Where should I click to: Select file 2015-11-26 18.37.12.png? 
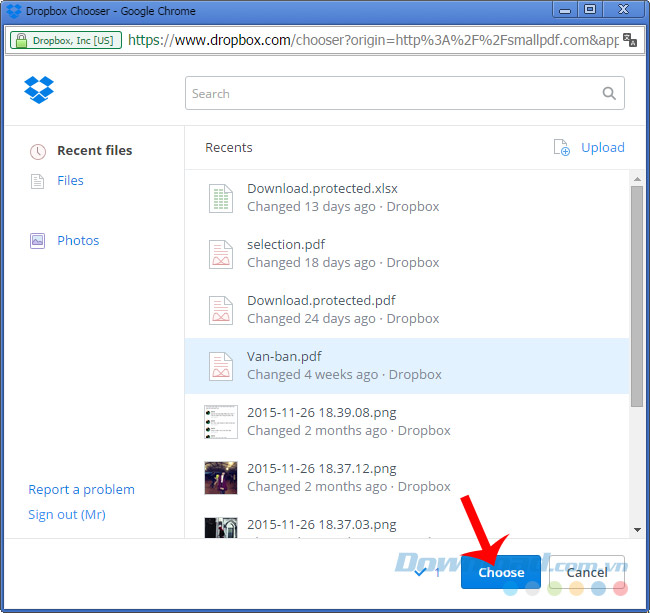point(407,478)
